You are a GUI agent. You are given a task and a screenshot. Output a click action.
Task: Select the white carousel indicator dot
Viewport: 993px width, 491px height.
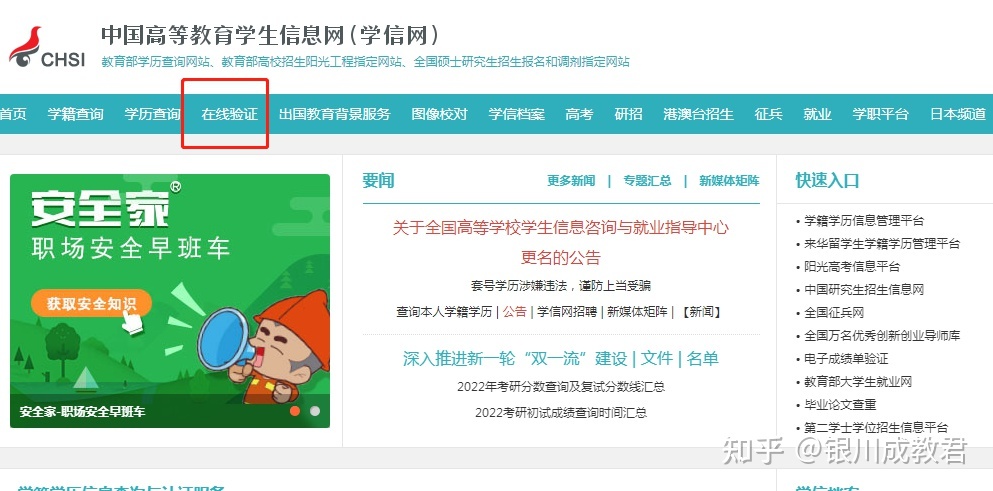pyautogui.click(x=315, y=411)
